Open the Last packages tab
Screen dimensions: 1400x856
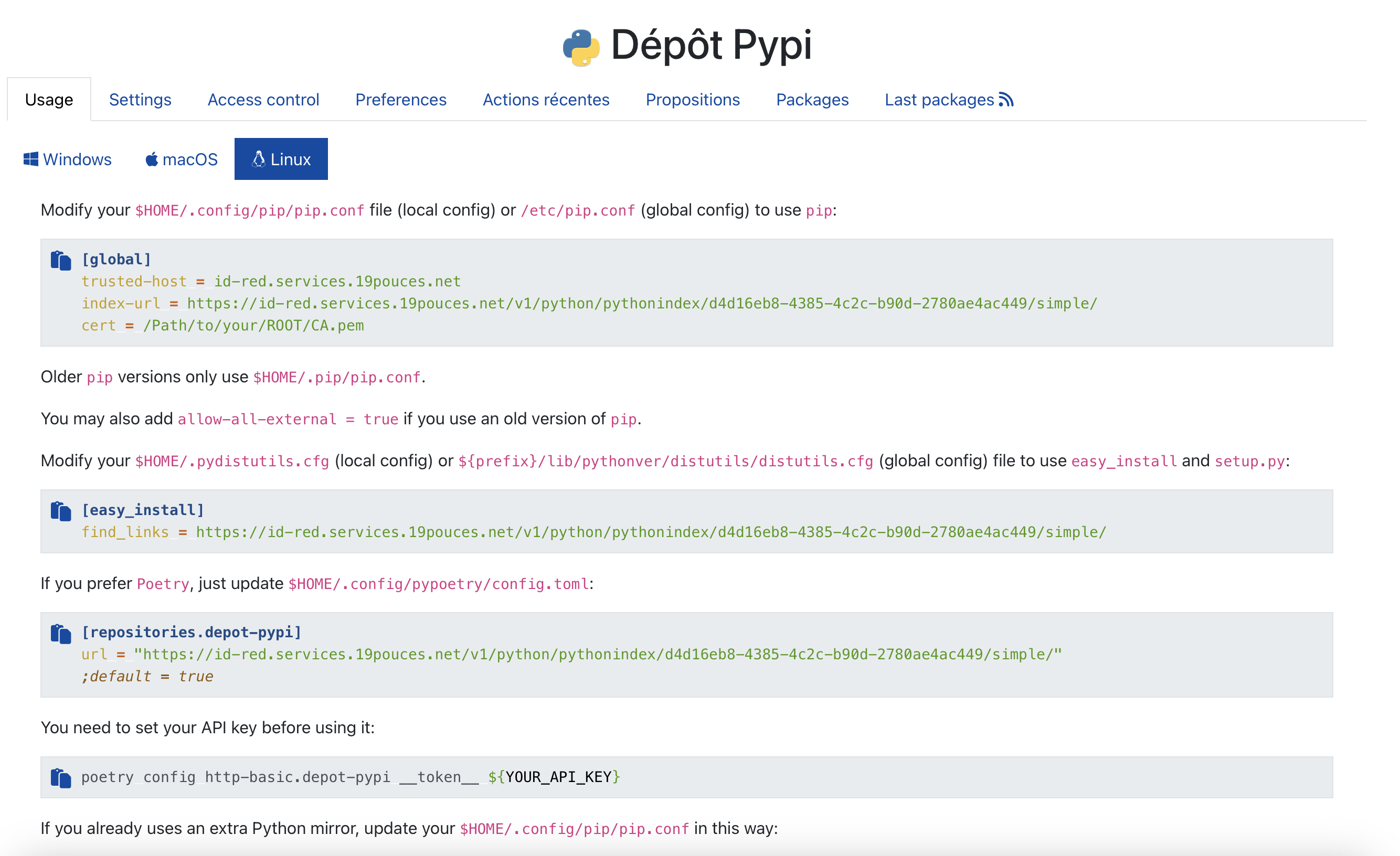coord(949,100)
